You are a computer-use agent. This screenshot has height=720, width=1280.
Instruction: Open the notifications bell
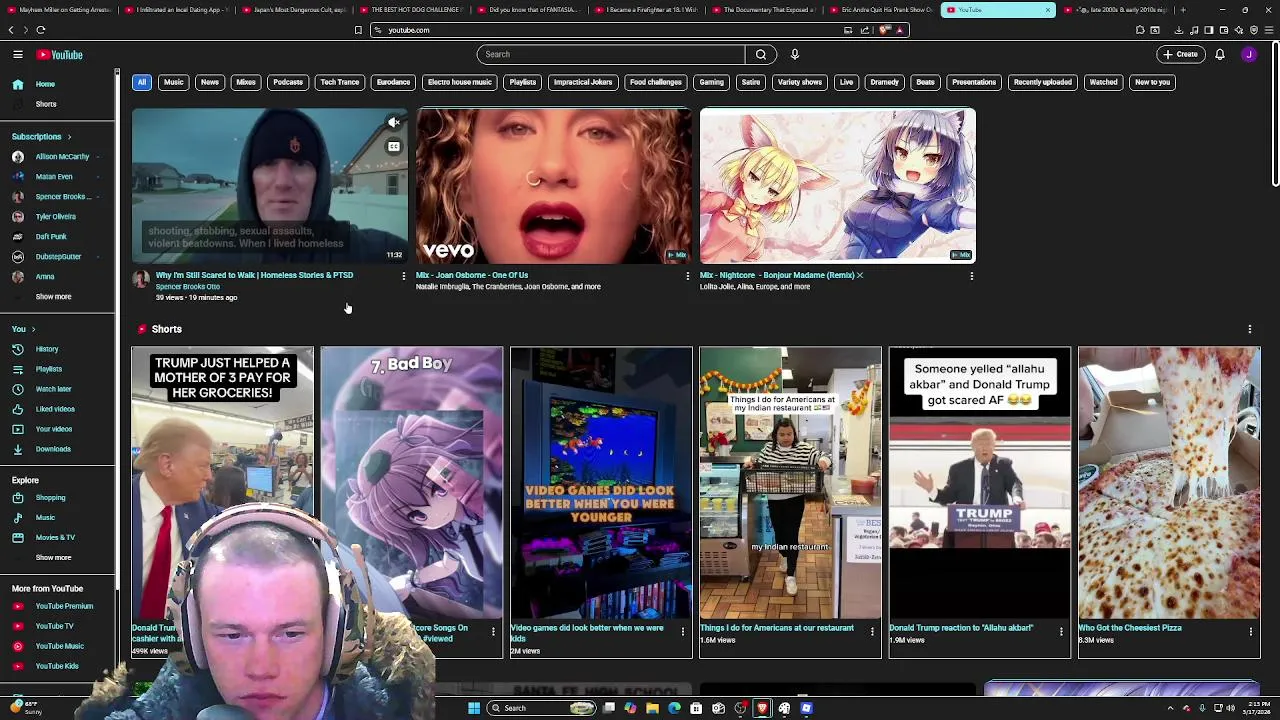click(1220, 54)
